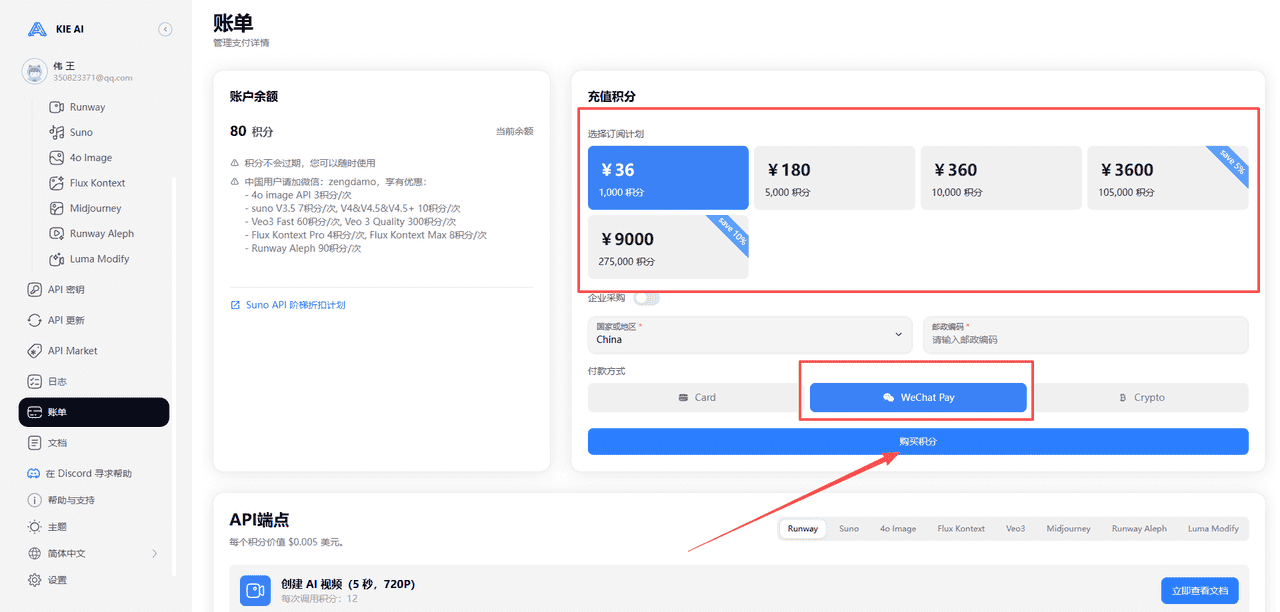Open Midjourney via its sidebar icon
The image size is (1280, 612).
(57, 208)
